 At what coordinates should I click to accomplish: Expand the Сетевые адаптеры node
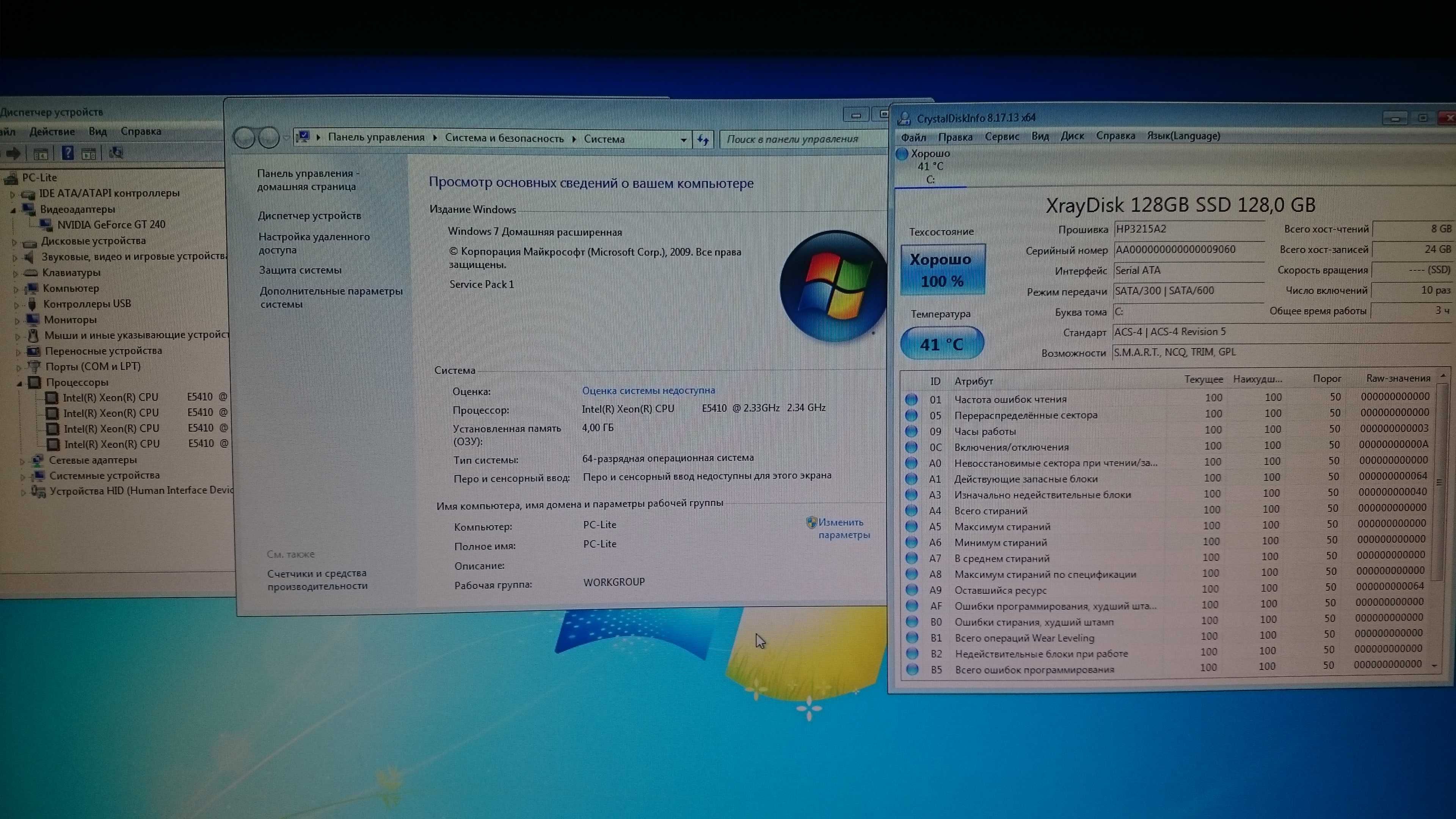click(22, 461)
